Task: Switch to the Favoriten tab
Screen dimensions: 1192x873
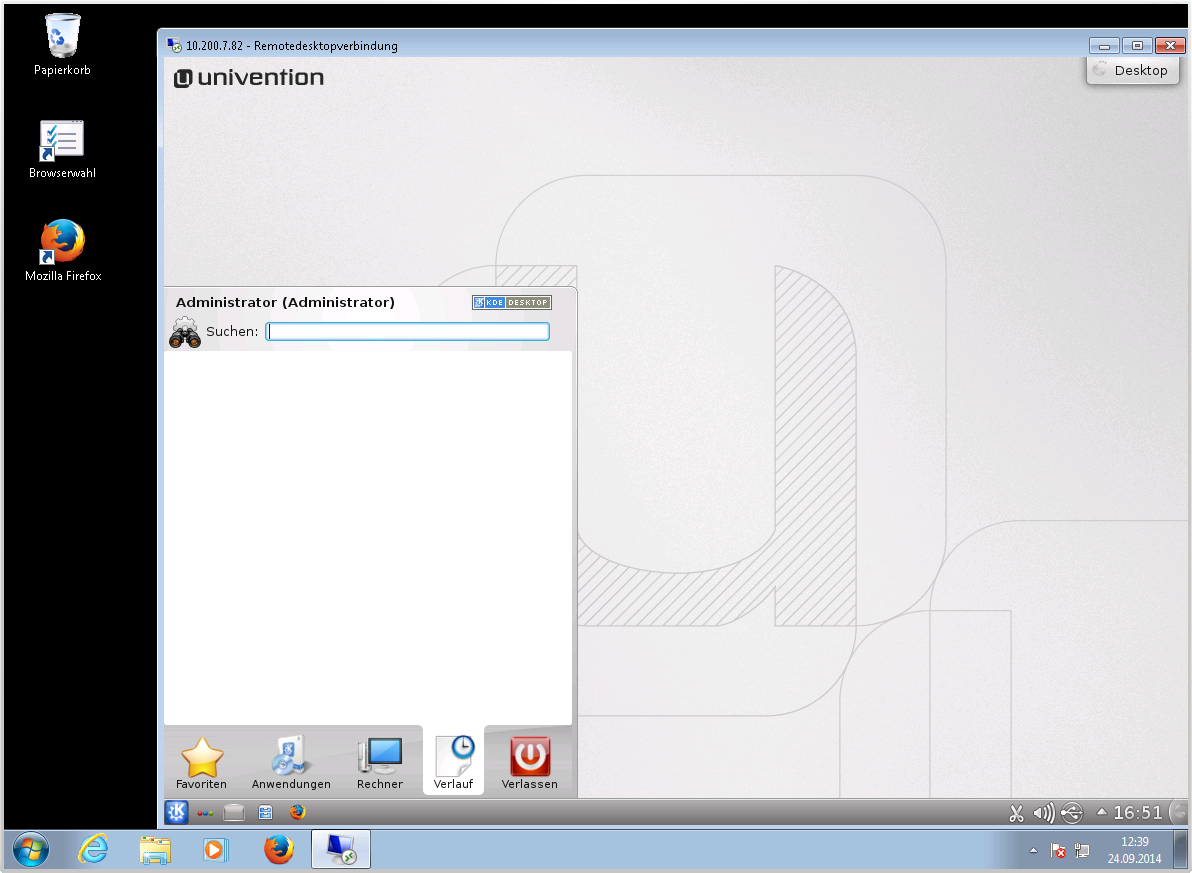Action: point(201,764)
